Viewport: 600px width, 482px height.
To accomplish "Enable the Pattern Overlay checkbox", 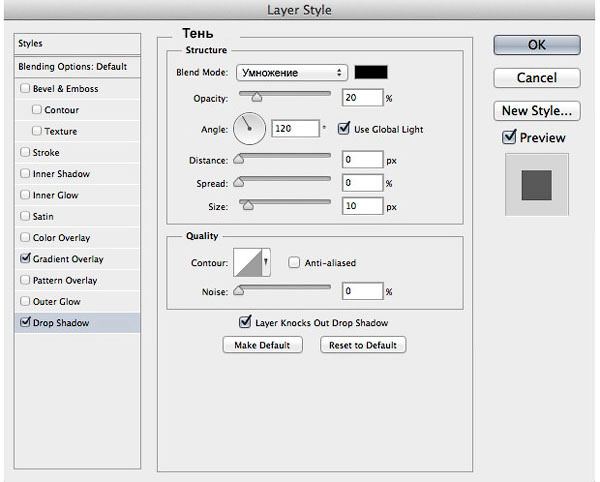I will (25, 280).
